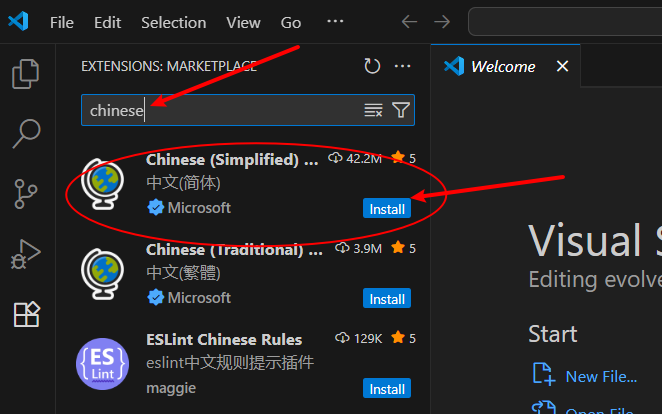The height and width of the screenshot is (414, 662).
Task: Install Chinese (Traditional) language pack
Action: 387,298
